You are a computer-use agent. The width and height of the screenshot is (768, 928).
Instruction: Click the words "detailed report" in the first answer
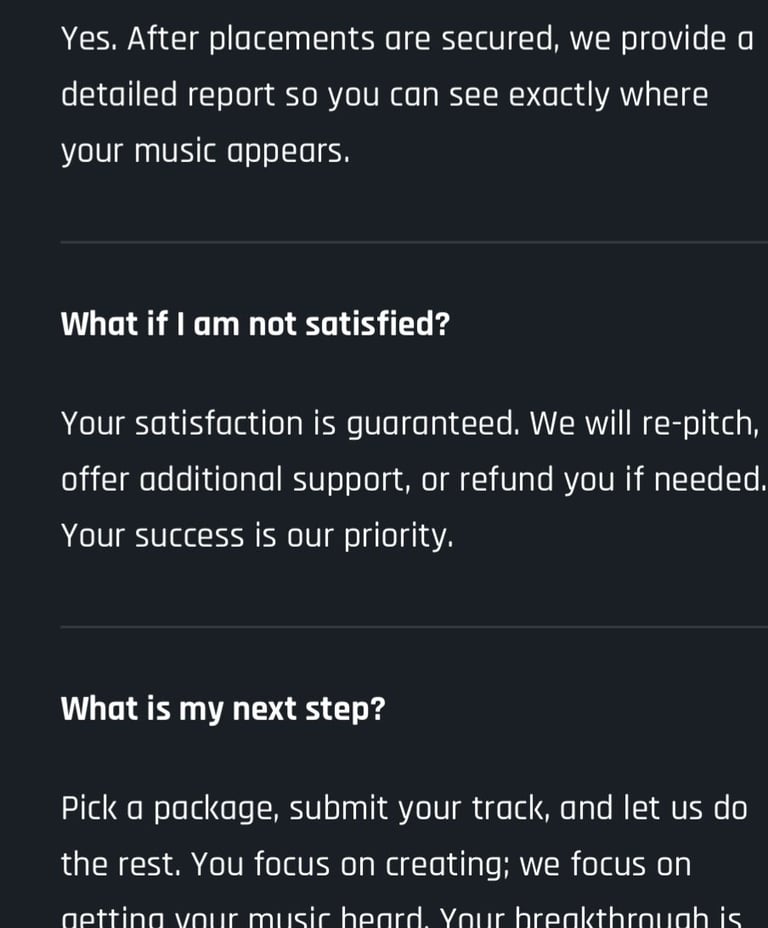tap(167, 96)
